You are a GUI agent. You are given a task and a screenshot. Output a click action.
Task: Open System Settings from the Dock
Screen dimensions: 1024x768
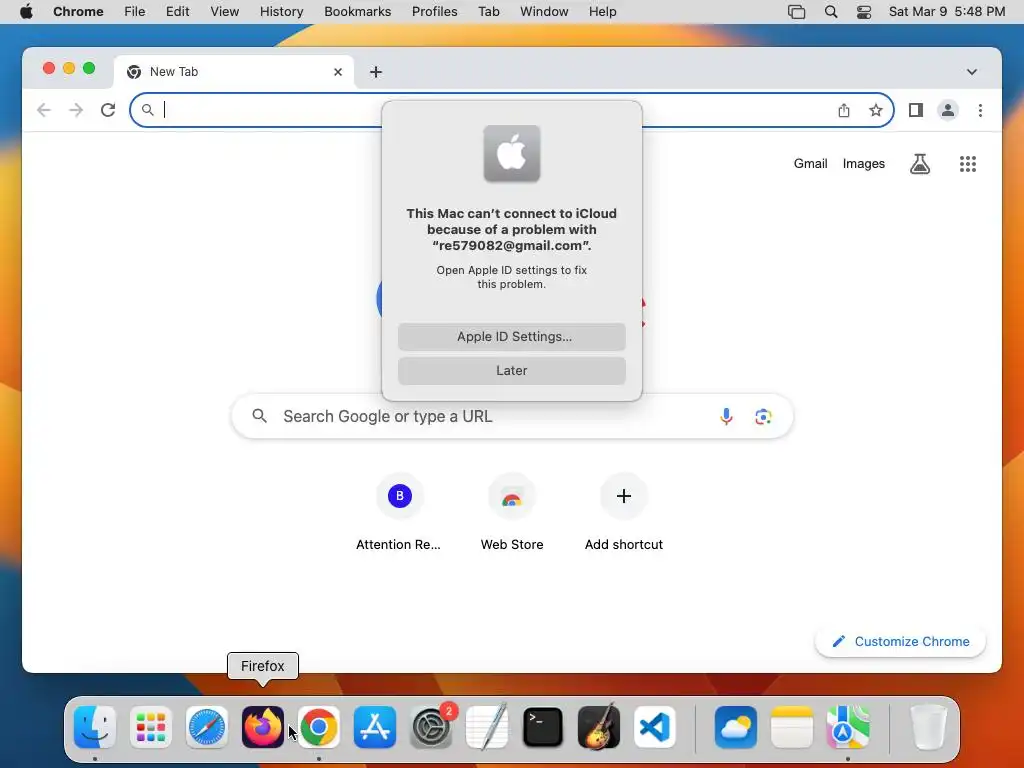[431, 727]
